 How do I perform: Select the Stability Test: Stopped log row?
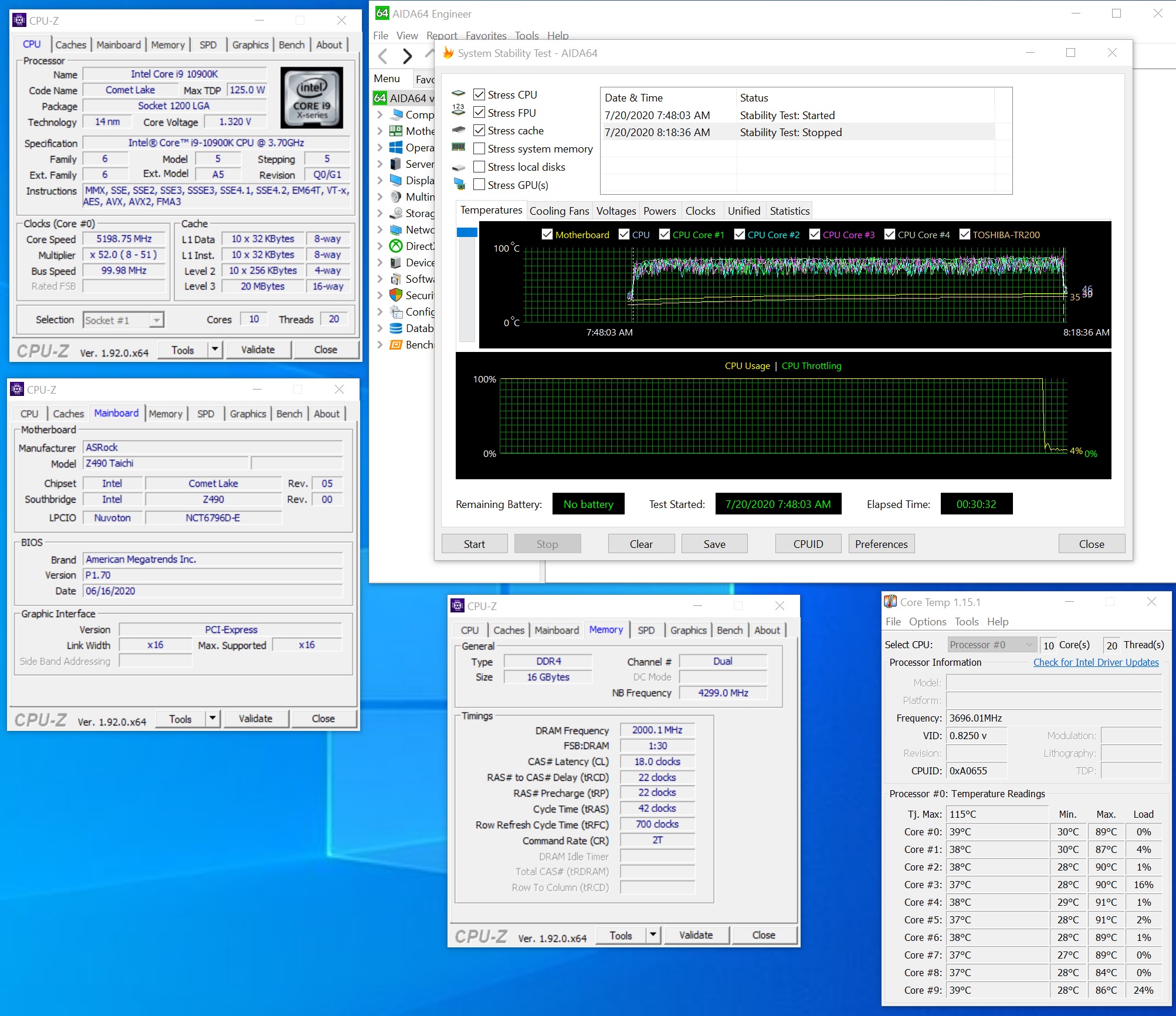point(798,132)
